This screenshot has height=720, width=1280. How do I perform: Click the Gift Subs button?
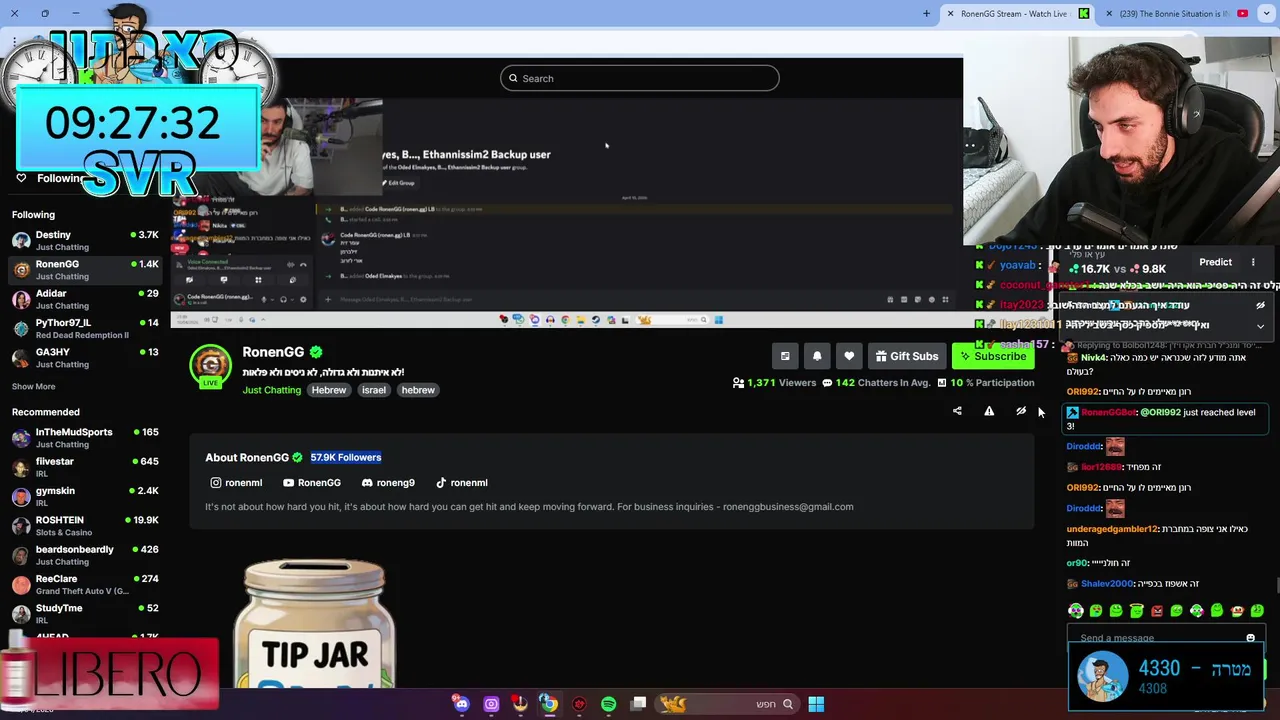tap(907, 356)
